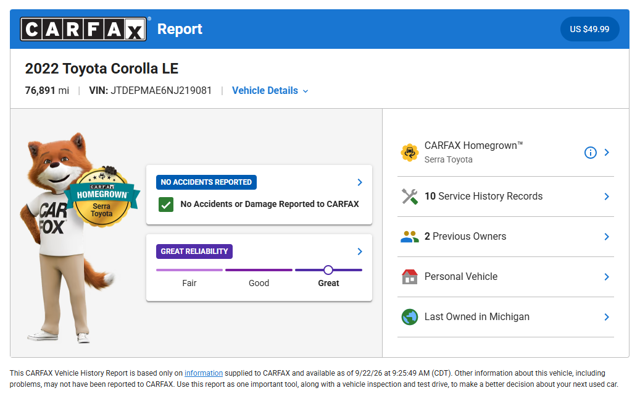Click the Personal Vehicle house icon
This screenshot has width=640, height=393.
point(409,277)
